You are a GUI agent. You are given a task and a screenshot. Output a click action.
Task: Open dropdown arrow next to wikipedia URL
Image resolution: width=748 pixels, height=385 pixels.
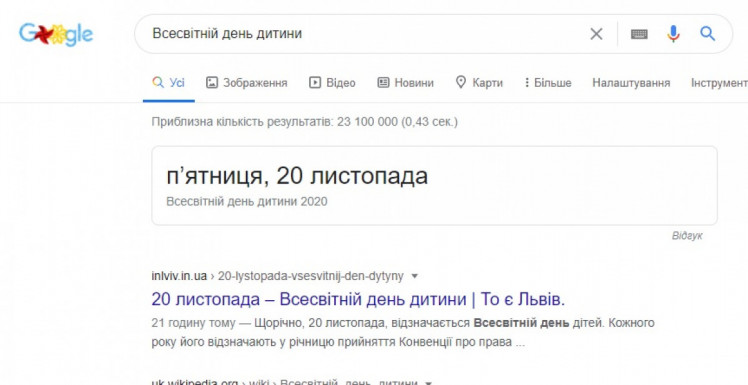pos(428,383)
